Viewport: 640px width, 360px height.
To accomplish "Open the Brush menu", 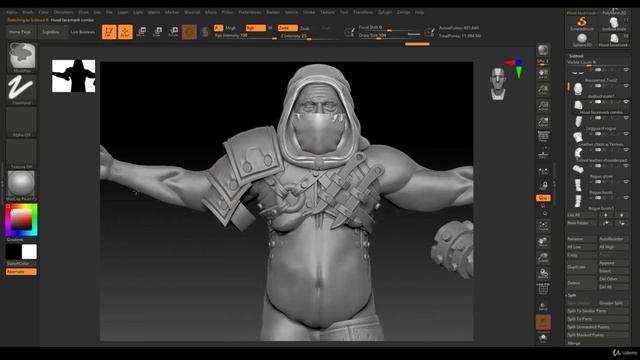I will (28, 12).
